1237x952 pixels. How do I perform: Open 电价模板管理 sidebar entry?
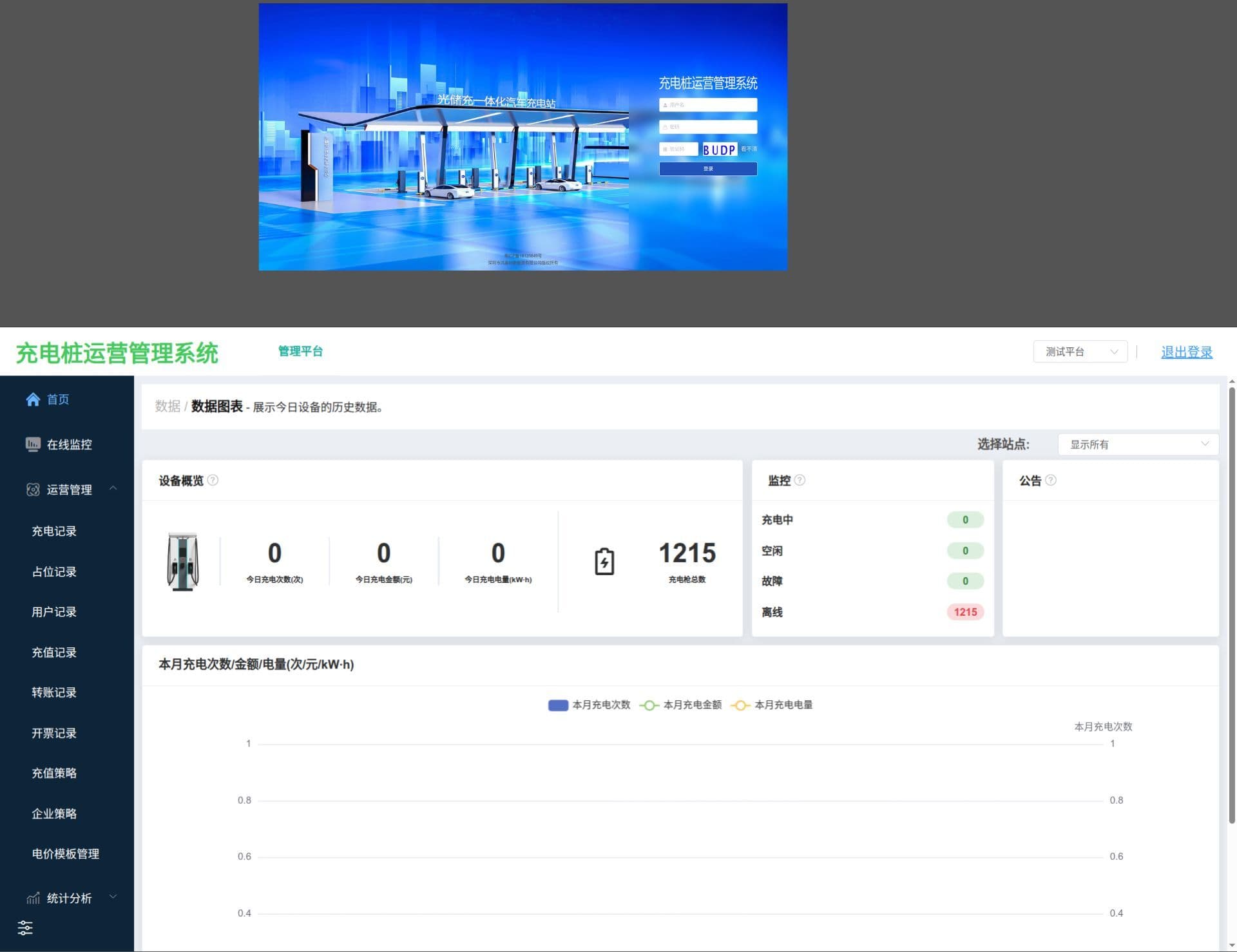[66, 854]
